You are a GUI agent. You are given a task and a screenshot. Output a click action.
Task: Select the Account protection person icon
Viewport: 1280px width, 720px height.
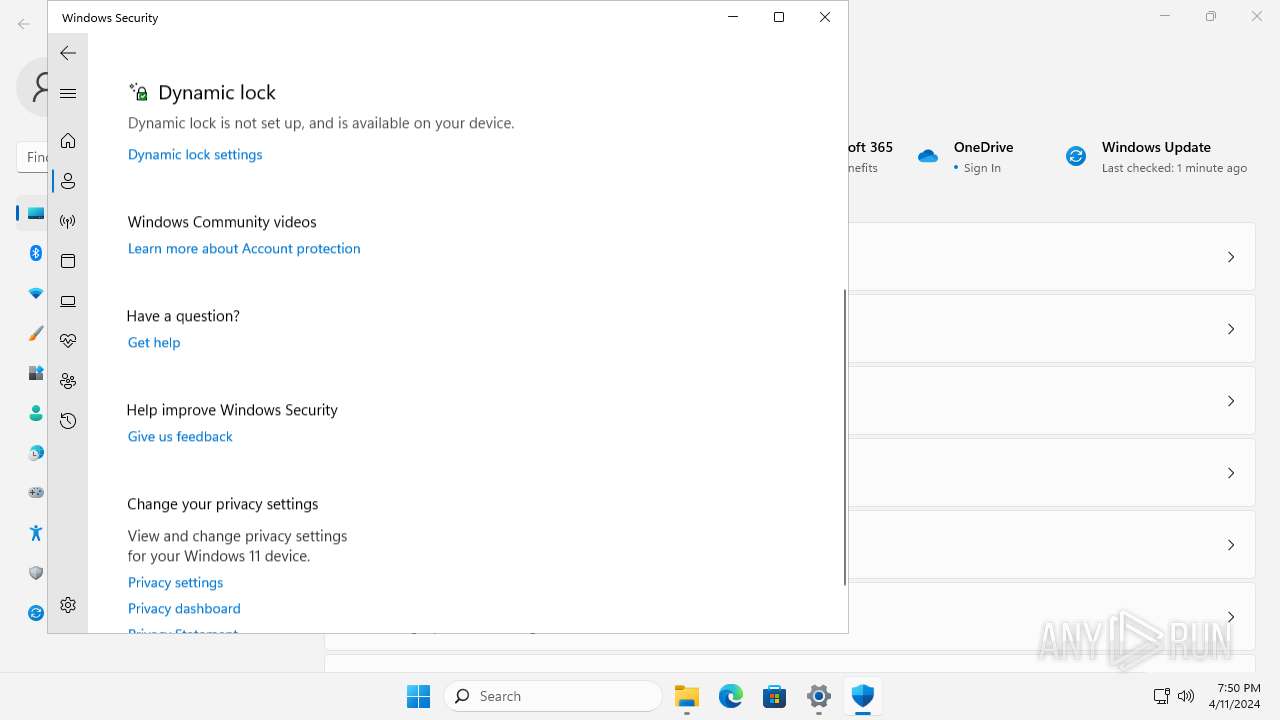(68, 181)
